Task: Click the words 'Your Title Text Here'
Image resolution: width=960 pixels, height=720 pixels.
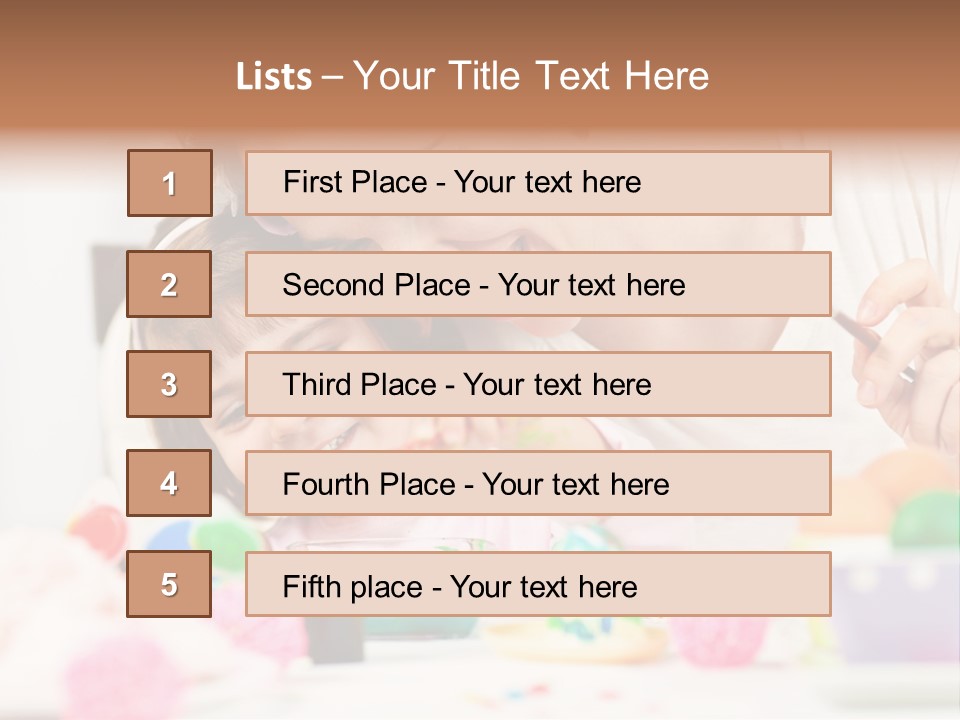Action: pyautogui.click(x=531, y=76)
